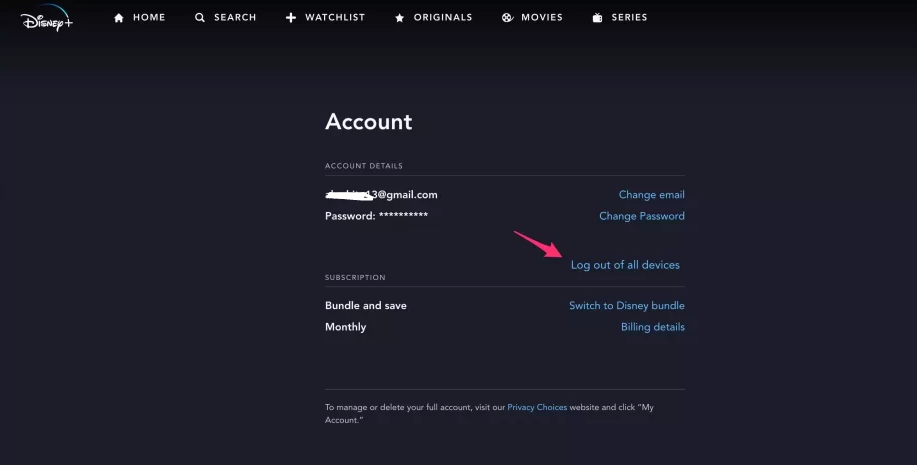
Task: Click the Movies film reel icon
Action: 507,18
